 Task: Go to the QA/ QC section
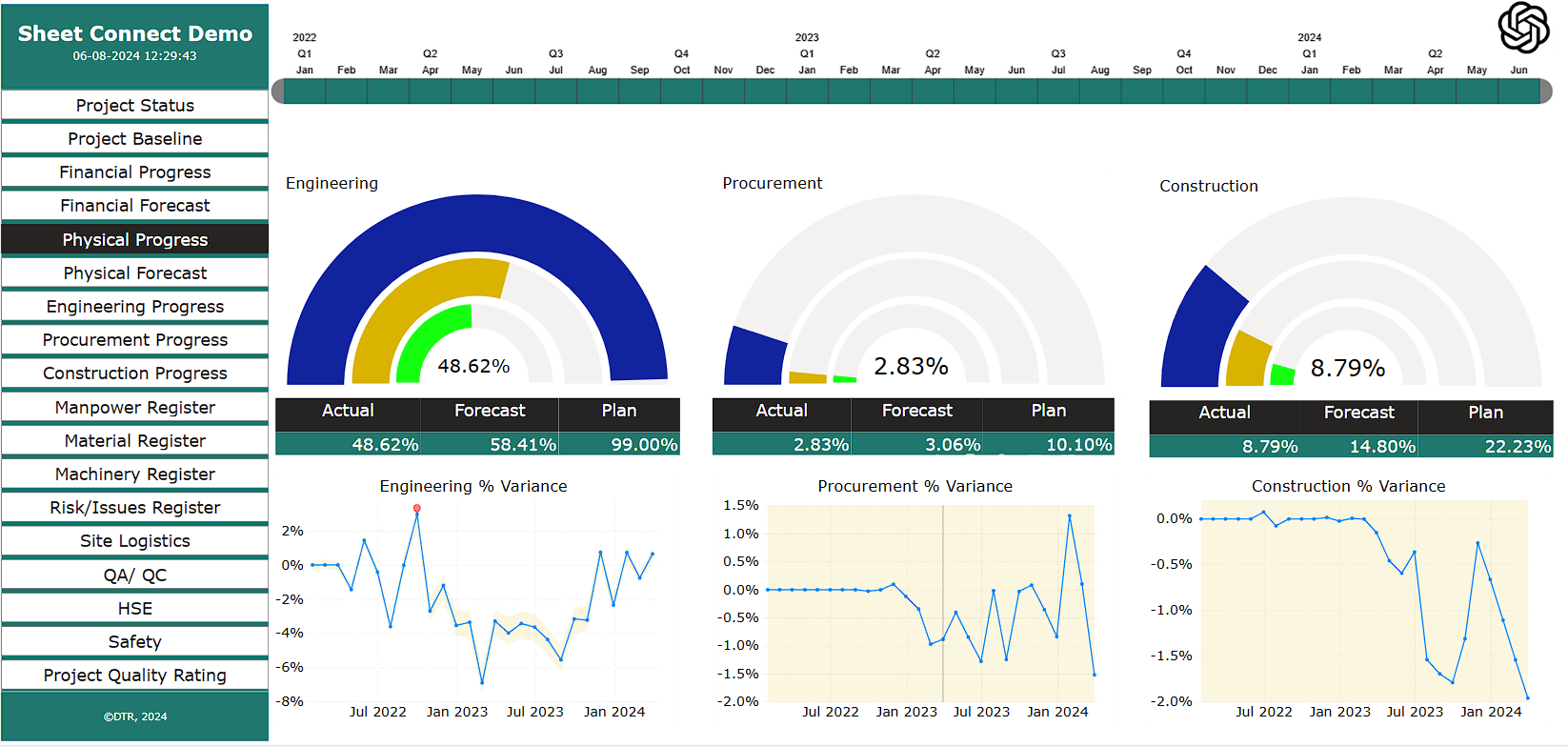click(134, 575)
